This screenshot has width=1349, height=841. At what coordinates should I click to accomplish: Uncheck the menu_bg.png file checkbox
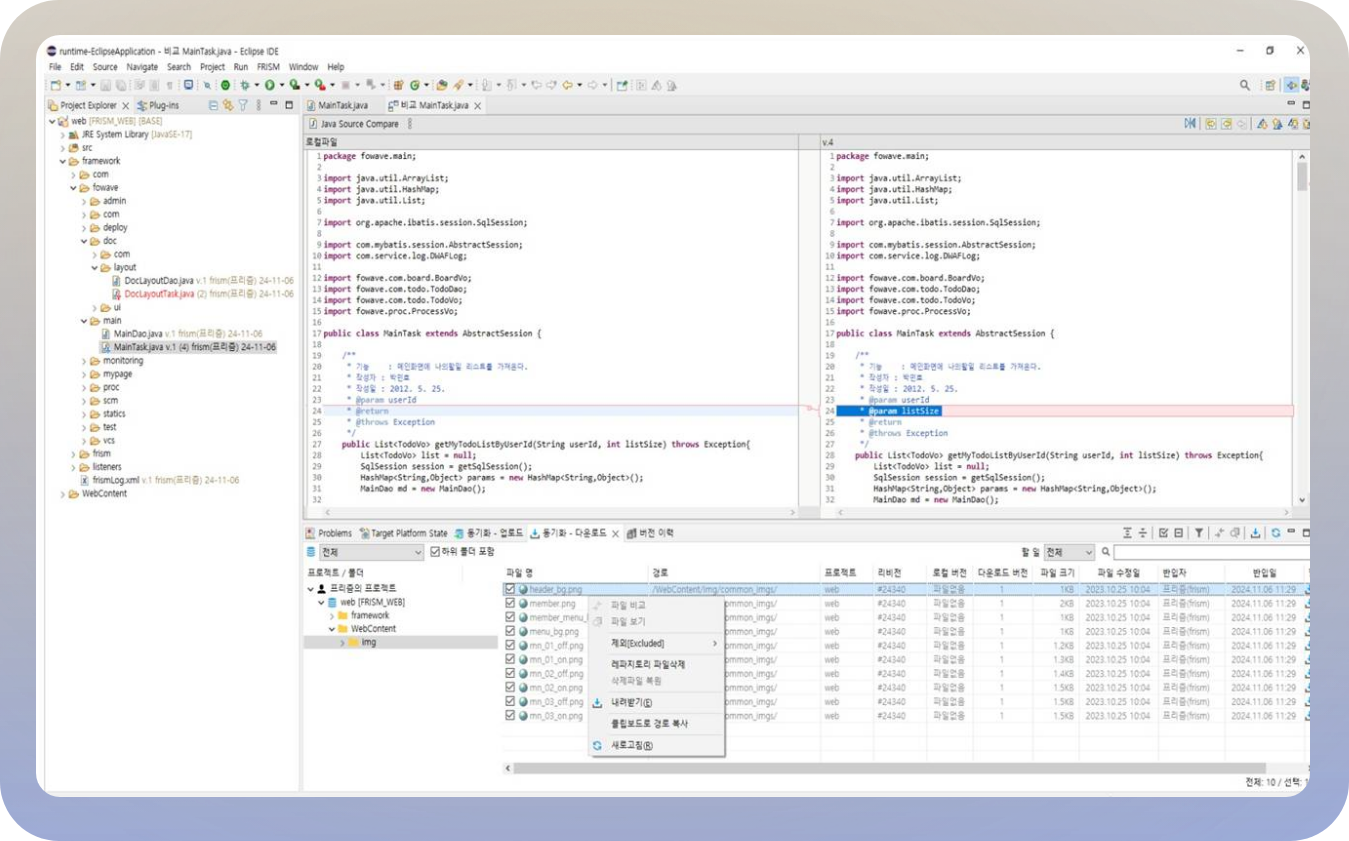coord(510,632)
